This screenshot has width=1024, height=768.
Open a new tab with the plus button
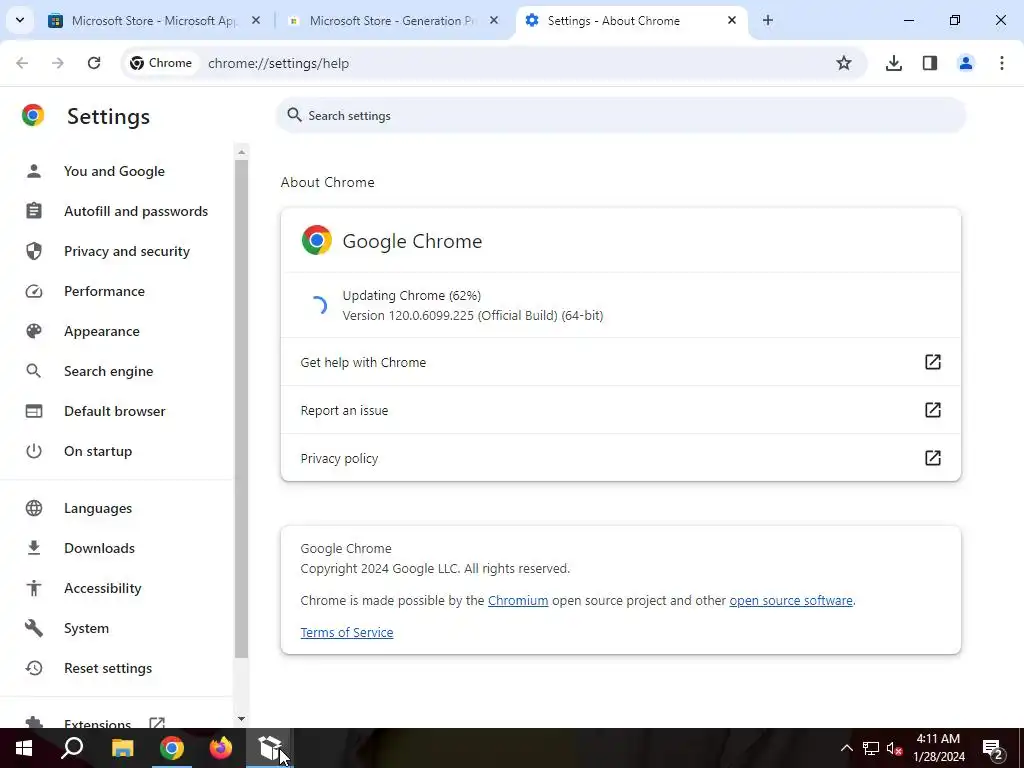pyautogui.click(x=768, y=20)
